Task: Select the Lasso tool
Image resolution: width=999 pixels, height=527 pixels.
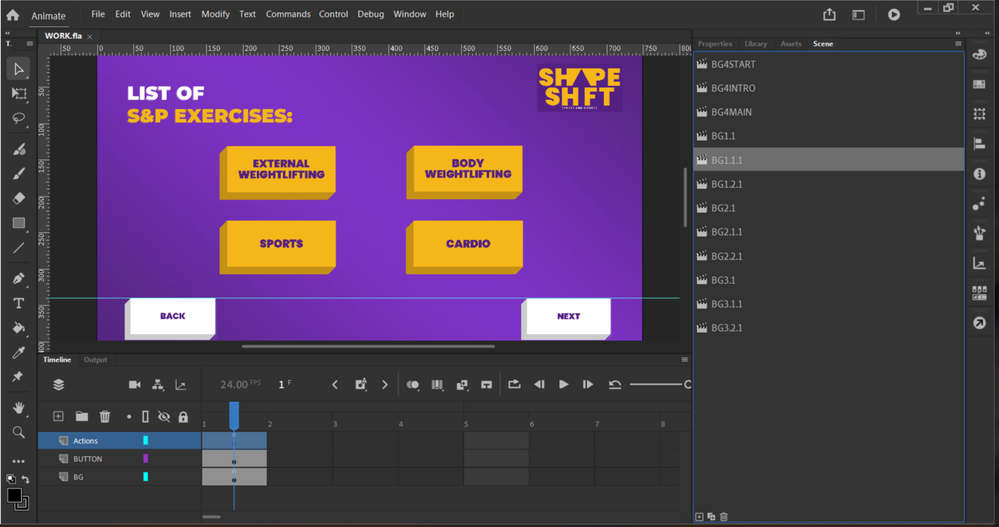Action: coord(18,119)
